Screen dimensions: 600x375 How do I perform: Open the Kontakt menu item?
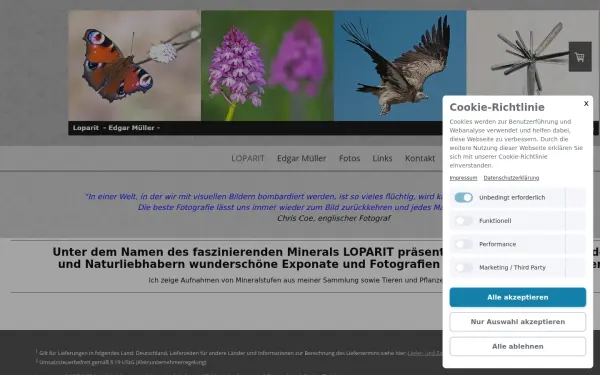pos(420,158)
